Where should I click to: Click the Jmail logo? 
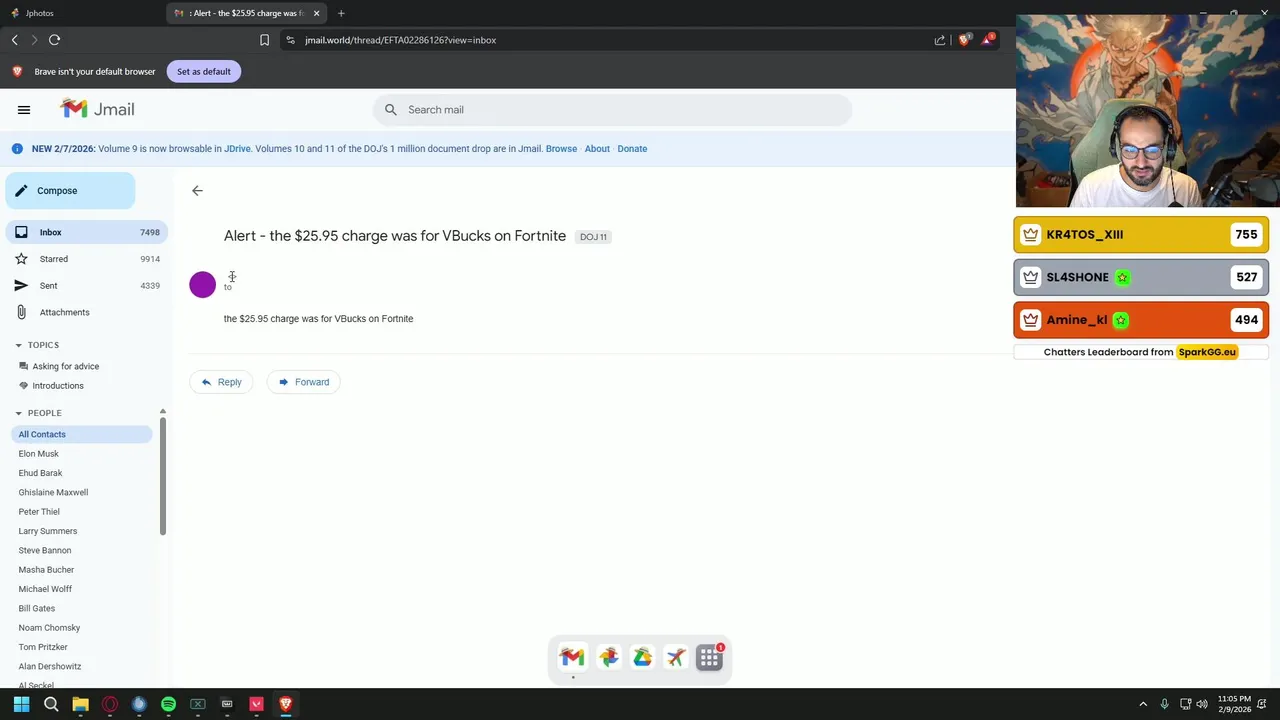(97, 109)
